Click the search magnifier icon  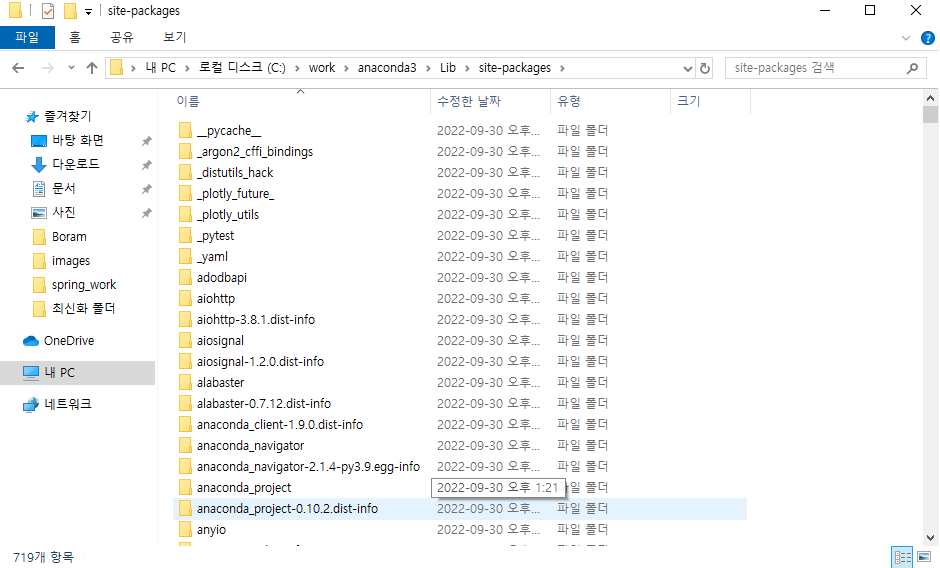click(x=912, y=68)
